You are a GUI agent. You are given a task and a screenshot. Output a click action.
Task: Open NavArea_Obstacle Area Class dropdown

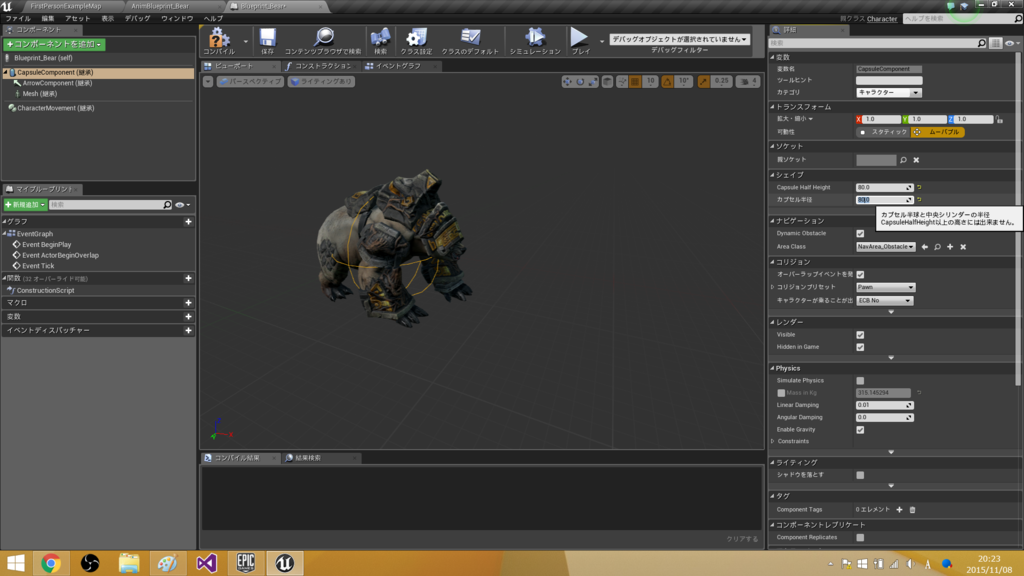click(x=886, y=247)
